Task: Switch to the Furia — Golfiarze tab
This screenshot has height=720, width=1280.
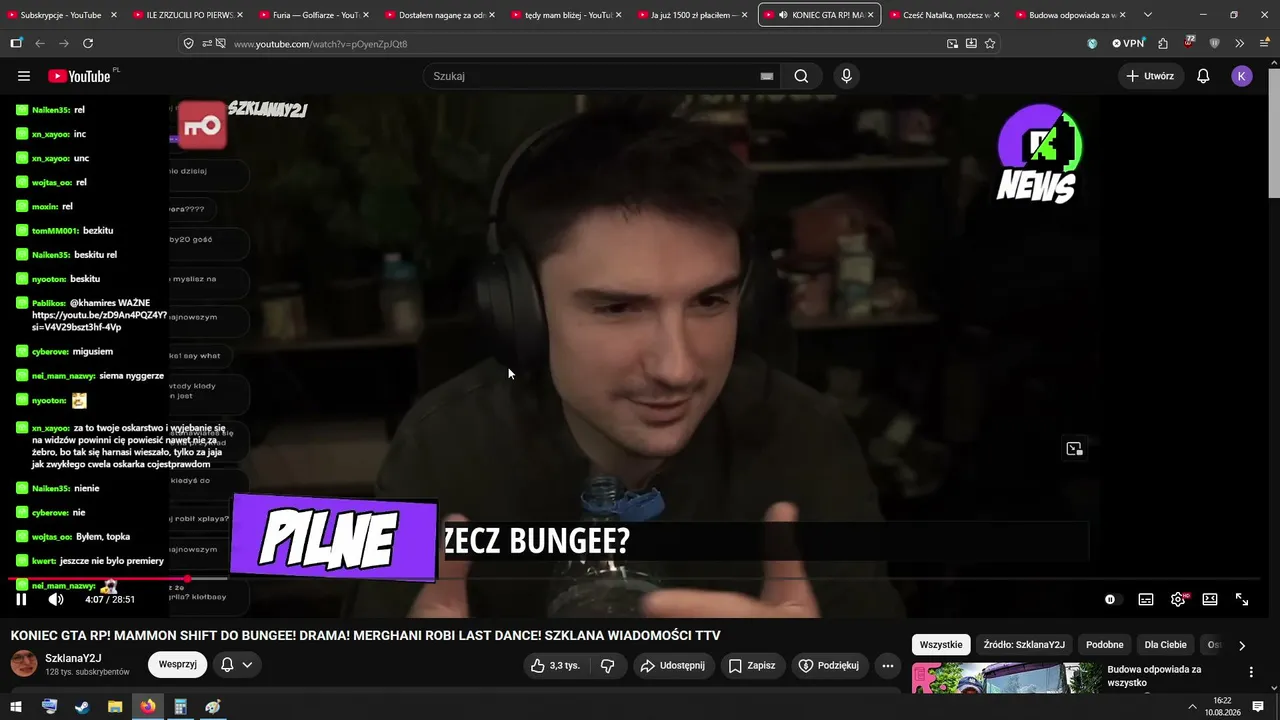Action: pyautogui.click(x=314, y=15)
